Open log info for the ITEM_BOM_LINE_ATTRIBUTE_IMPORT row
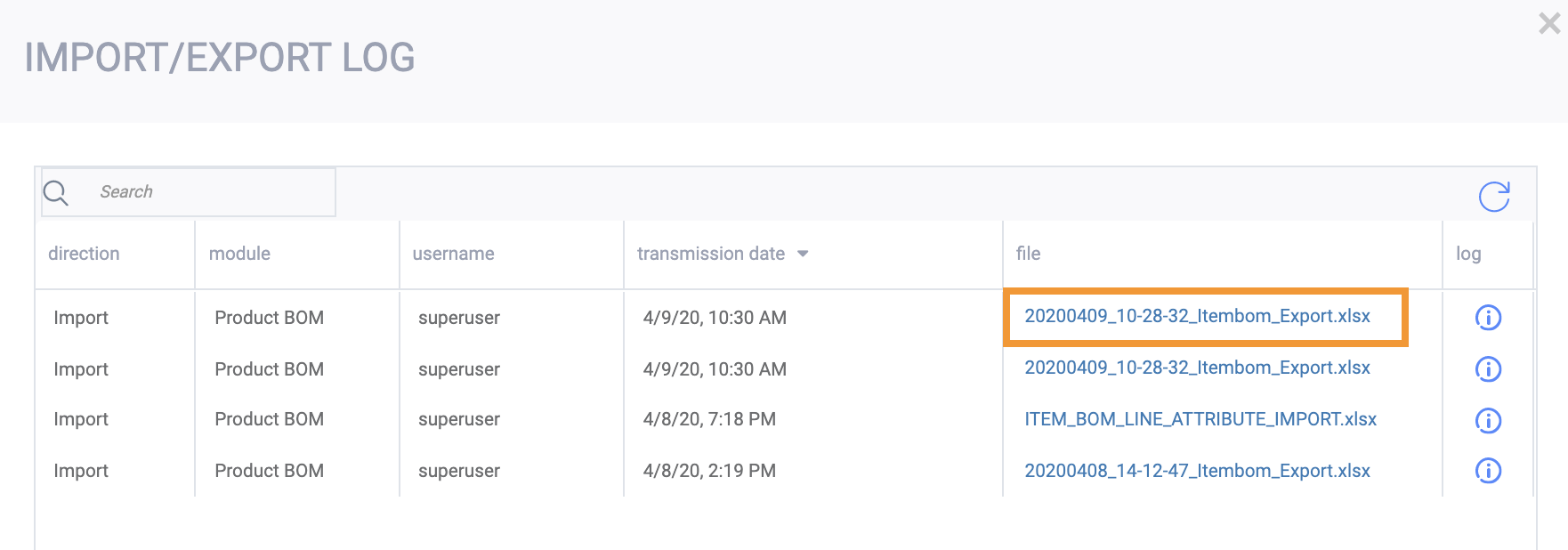This screenshot has width=1568, height=550. [x=1488, y=420]
